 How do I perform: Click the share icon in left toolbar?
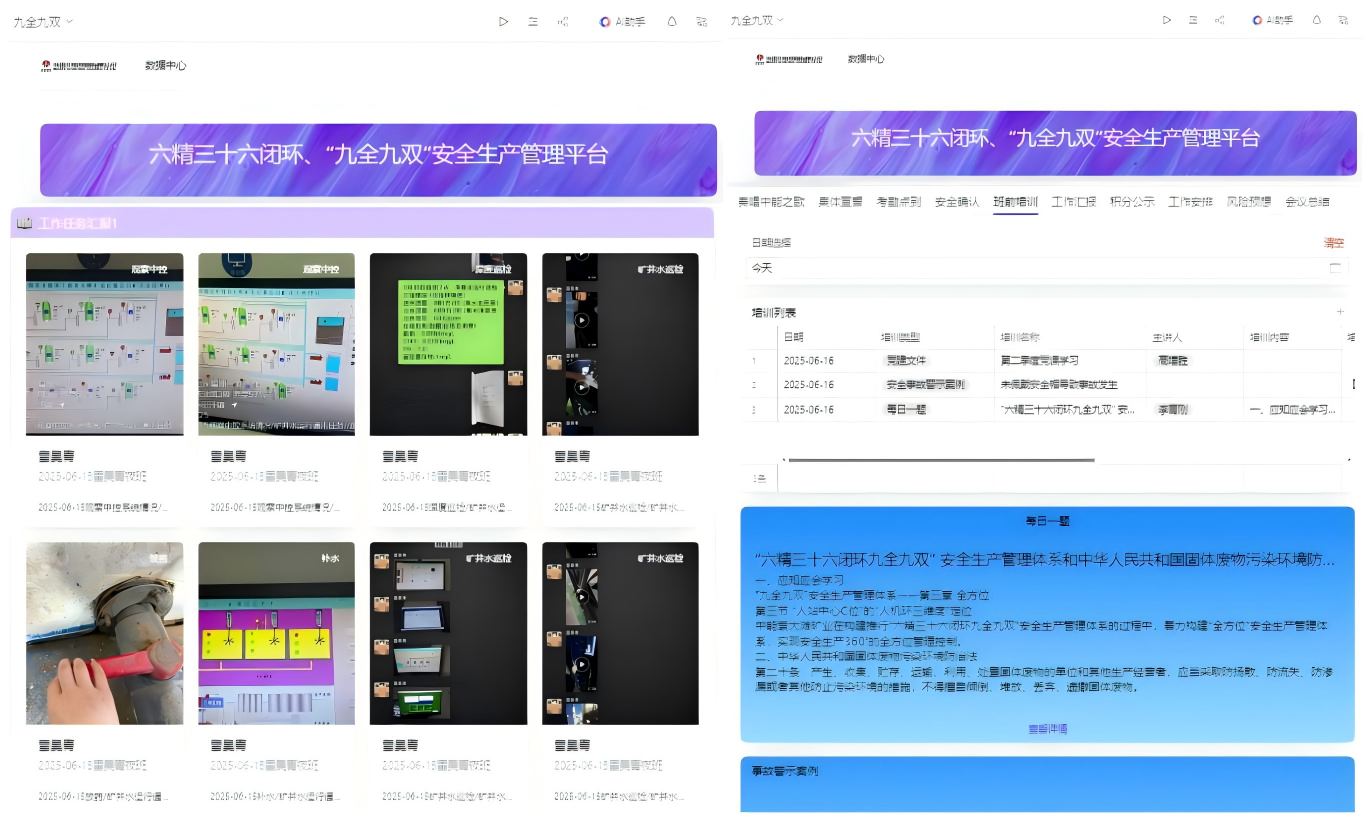pyautogui.click(x=563, y=21)
